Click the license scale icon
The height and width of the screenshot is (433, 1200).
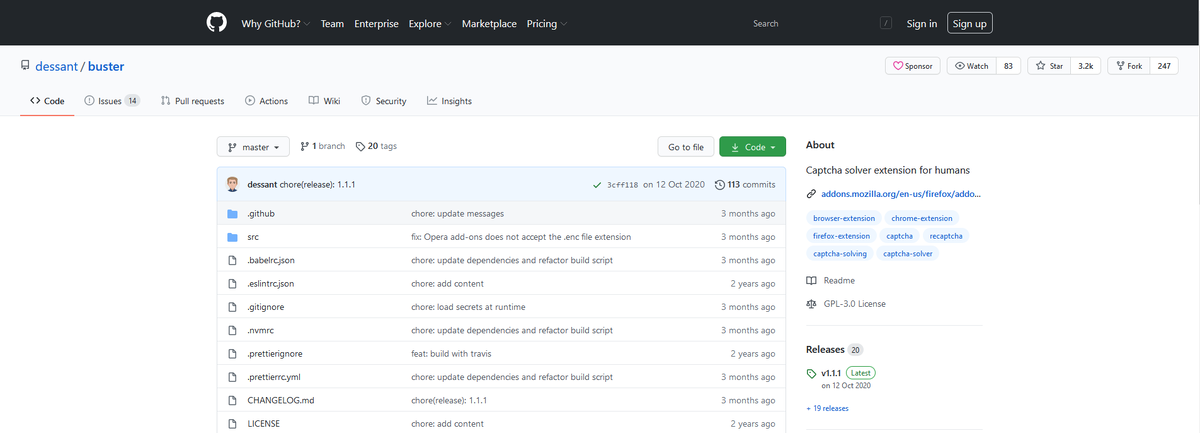(811, 304)
